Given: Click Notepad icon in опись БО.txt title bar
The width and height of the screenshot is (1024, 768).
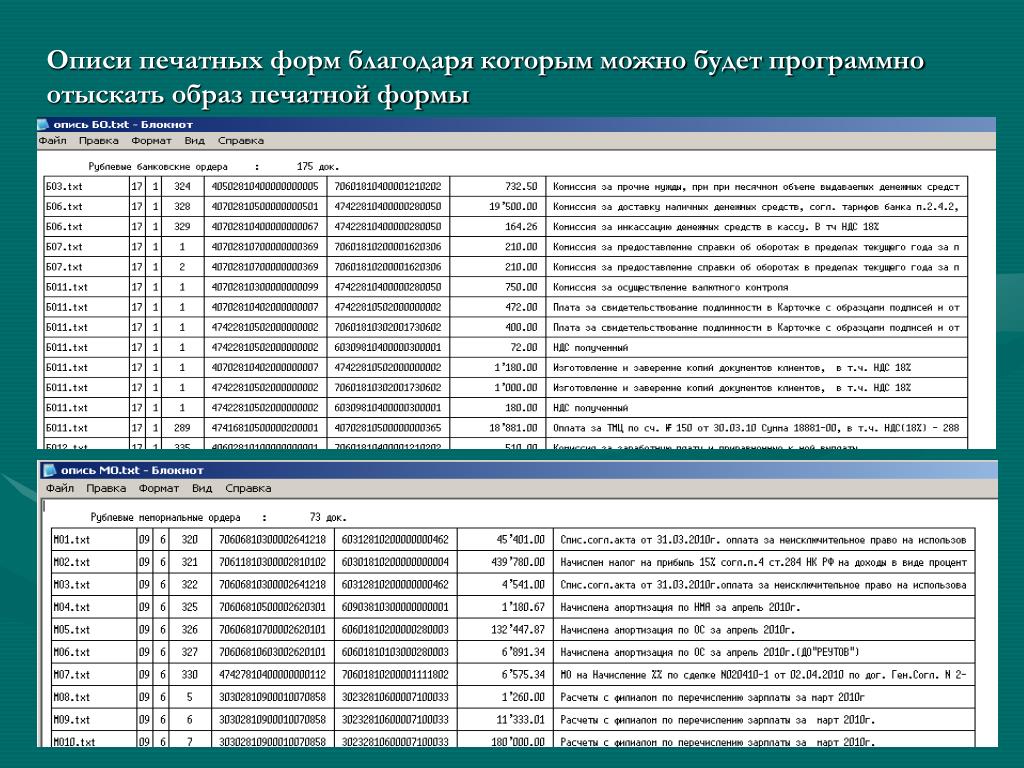Looking at the screenshot, I should (x=43, y=125).
